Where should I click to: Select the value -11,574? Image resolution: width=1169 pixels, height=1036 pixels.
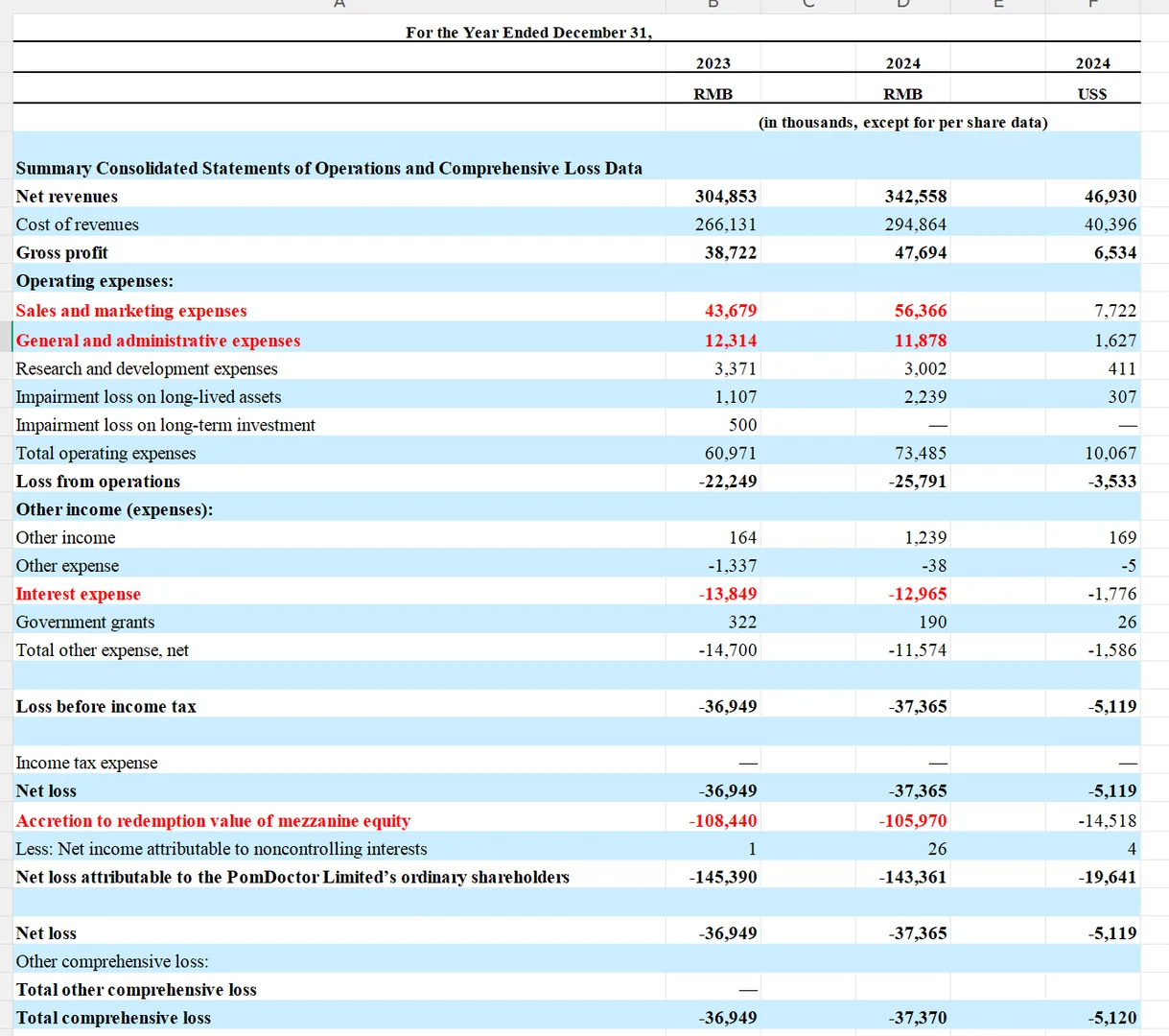[x=918, y=650]
